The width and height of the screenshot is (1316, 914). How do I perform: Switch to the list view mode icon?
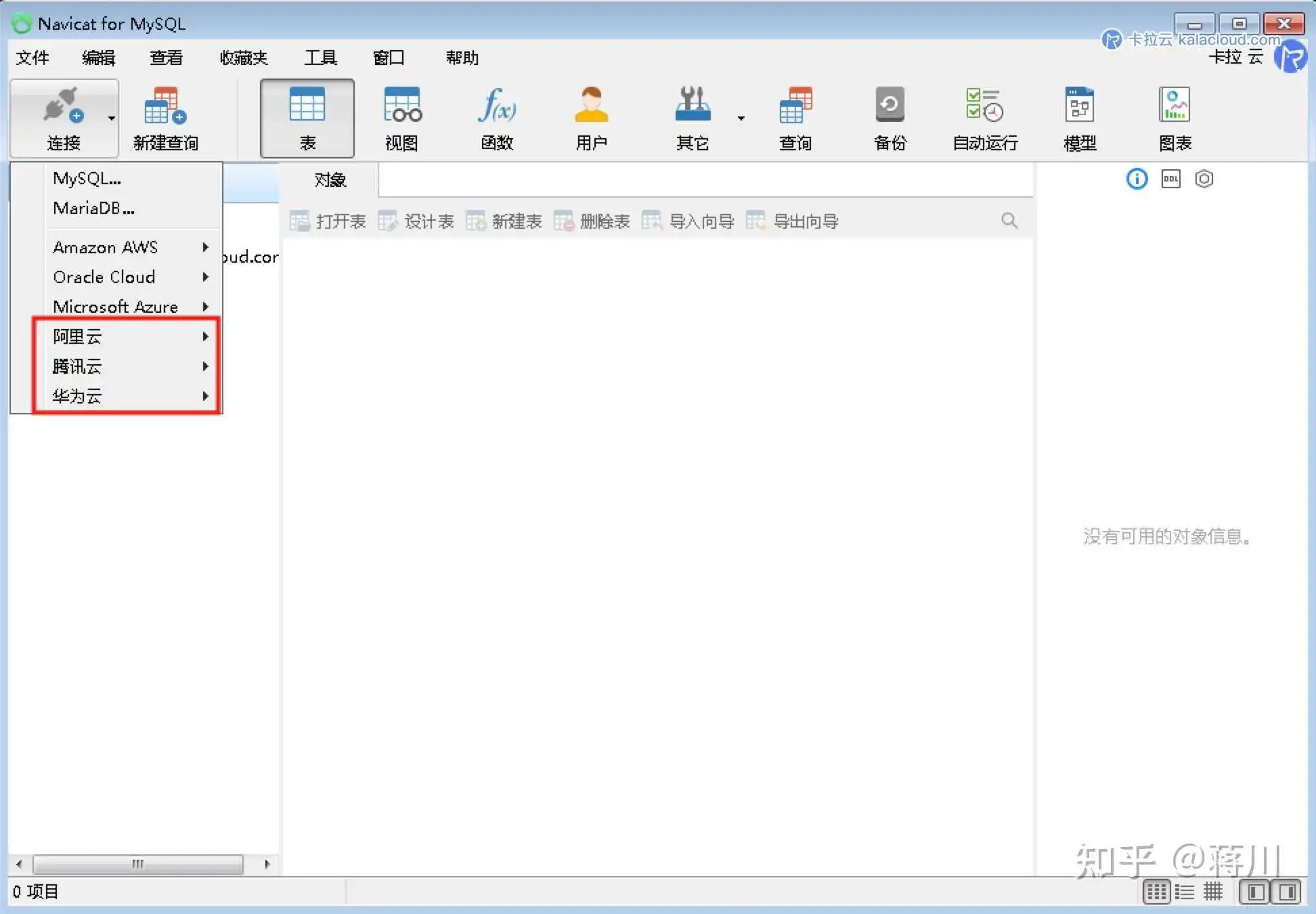[x=1185, y=892]
